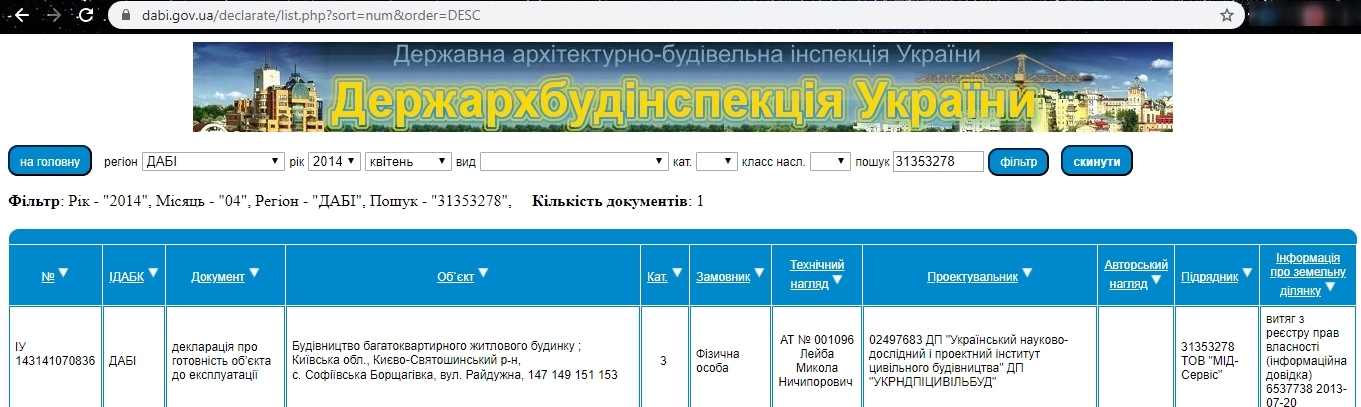Click the padlock site info icon
This screenshot has height=407, width=1361.
[125, 15]
